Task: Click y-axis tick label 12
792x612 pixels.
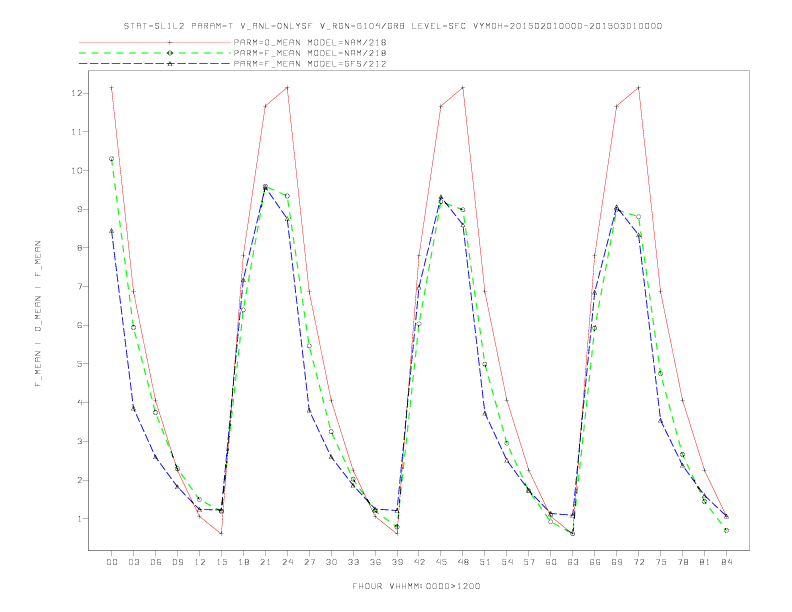Action: (x=76, y=93)
